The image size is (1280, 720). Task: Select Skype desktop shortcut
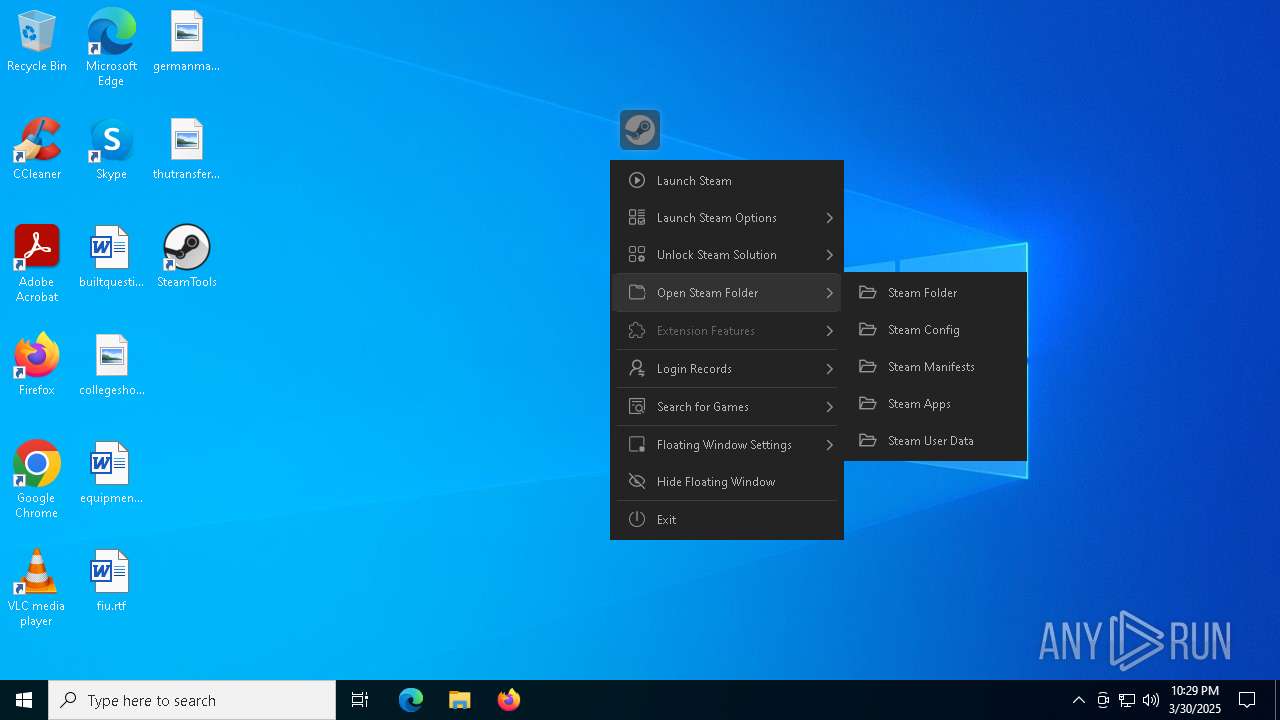[111, 149]
